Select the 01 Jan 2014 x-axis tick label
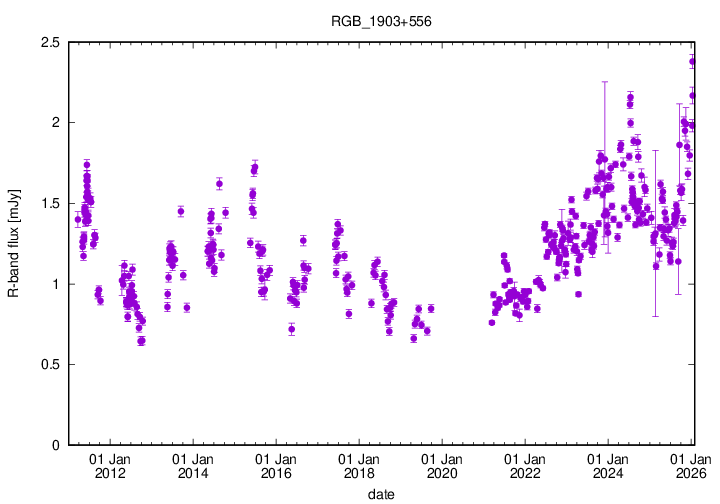Viewport: 720px width, 504px height. (x=193, y=466)
